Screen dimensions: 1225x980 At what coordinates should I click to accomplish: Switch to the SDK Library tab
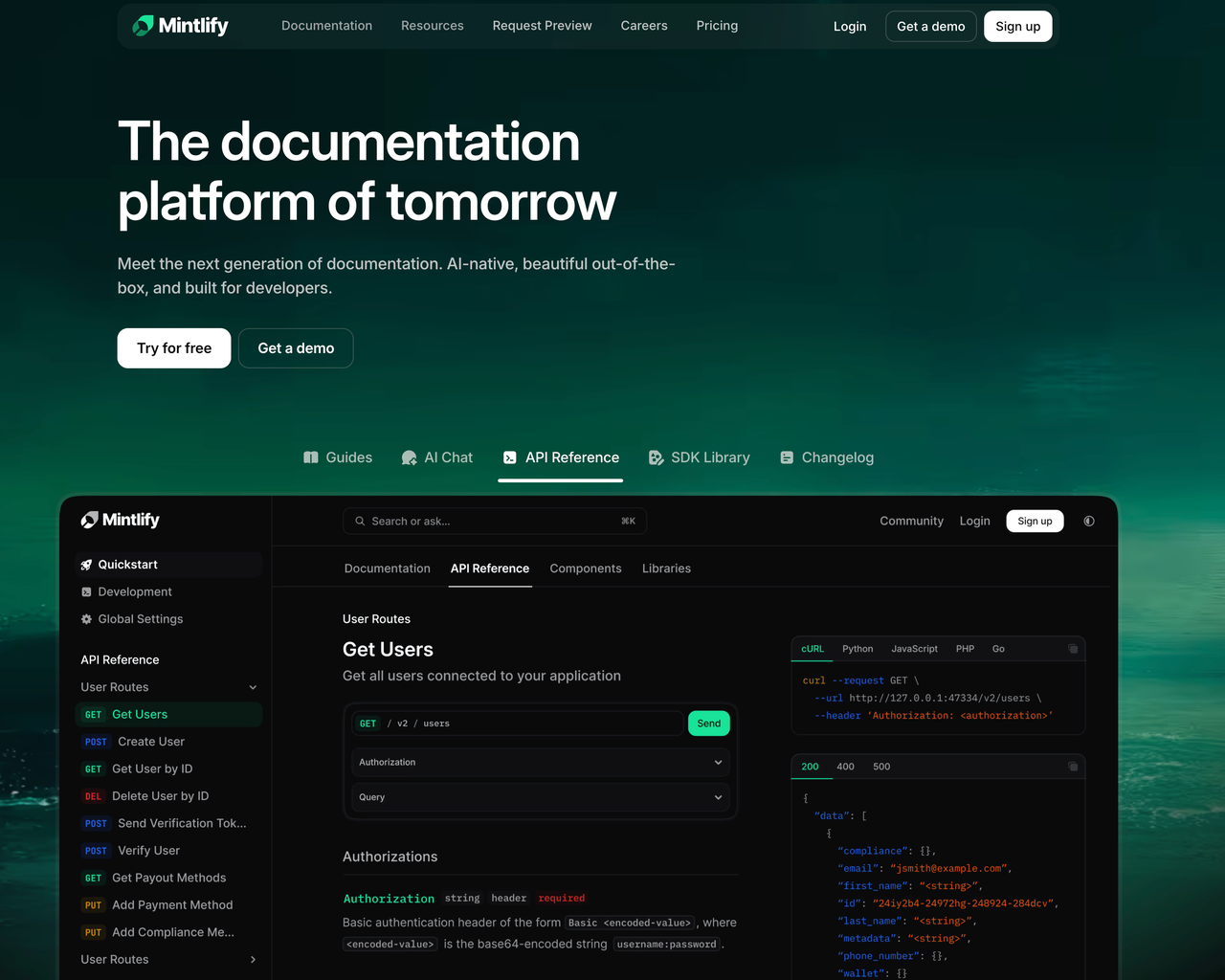[700, 457]
